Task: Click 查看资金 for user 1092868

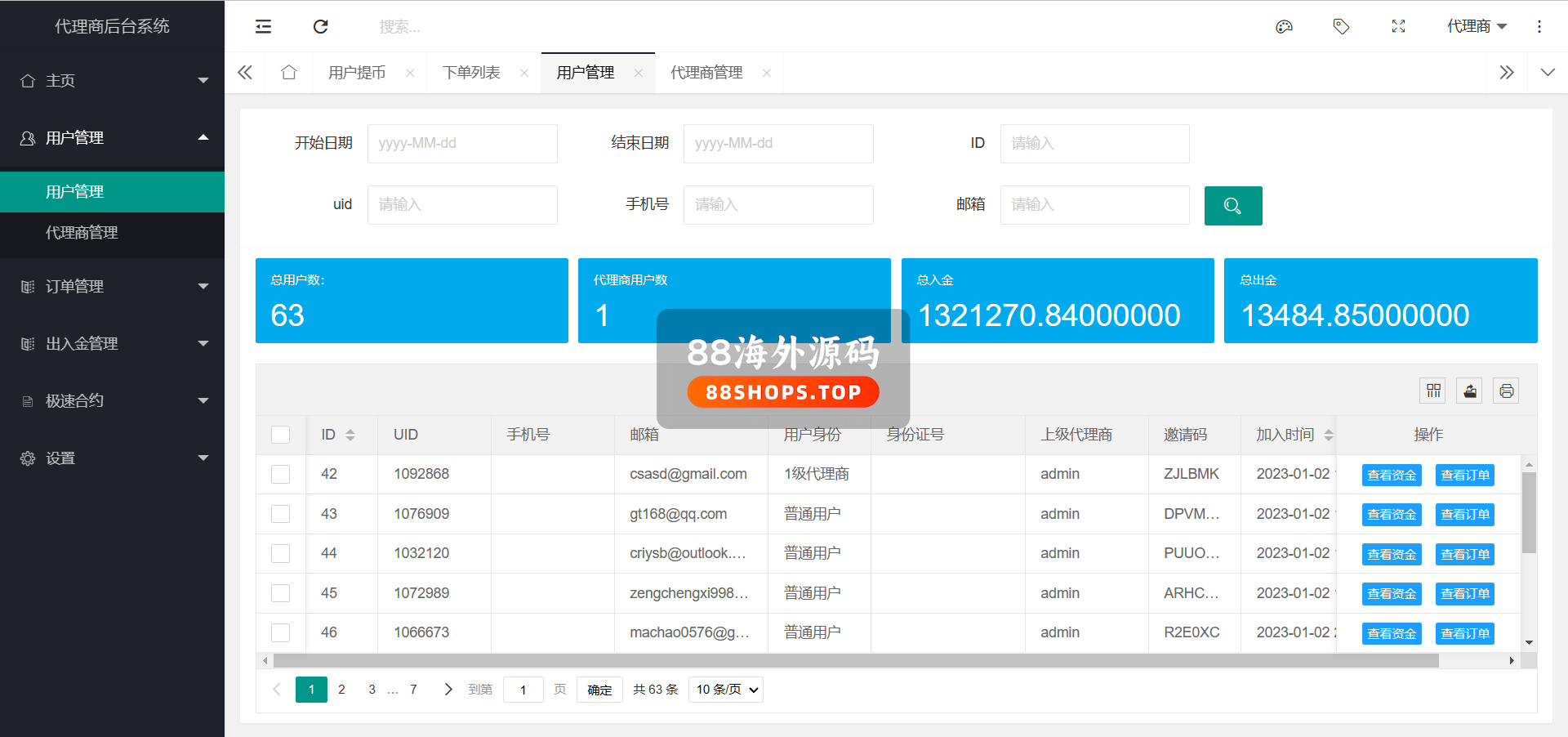Action: click(x=1392, y=476)
